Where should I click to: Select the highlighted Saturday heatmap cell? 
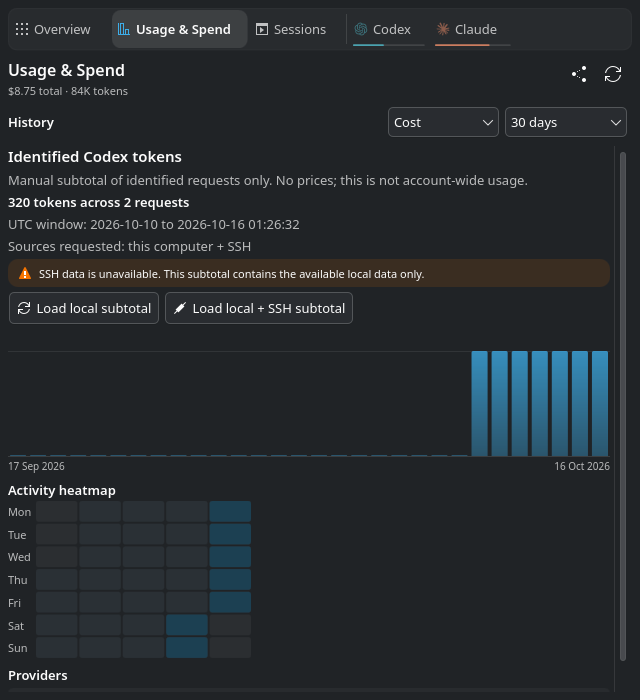click(x=187, y=625)
